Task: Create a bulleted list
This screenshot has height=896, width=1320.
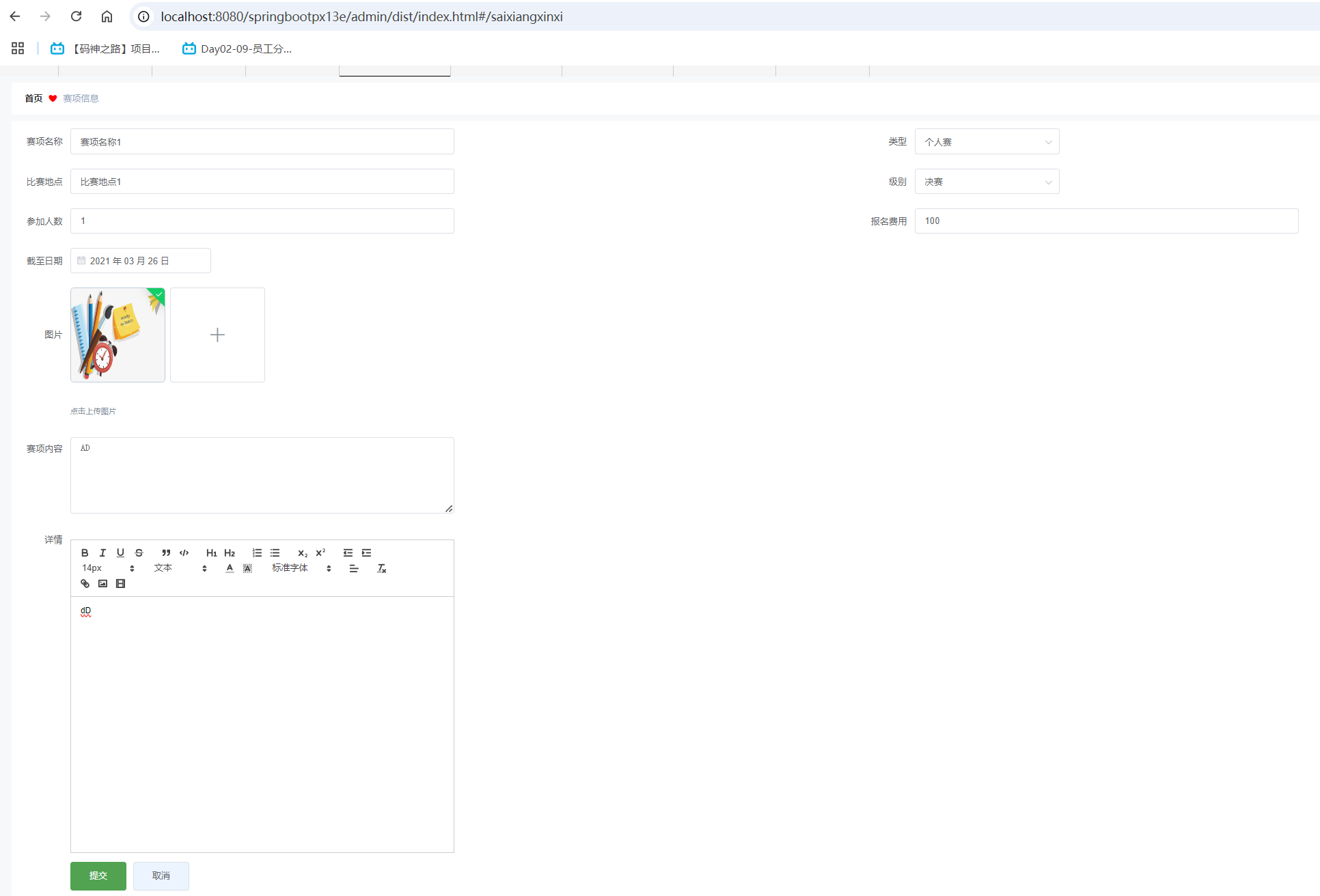Action: [x=275, y=552]
